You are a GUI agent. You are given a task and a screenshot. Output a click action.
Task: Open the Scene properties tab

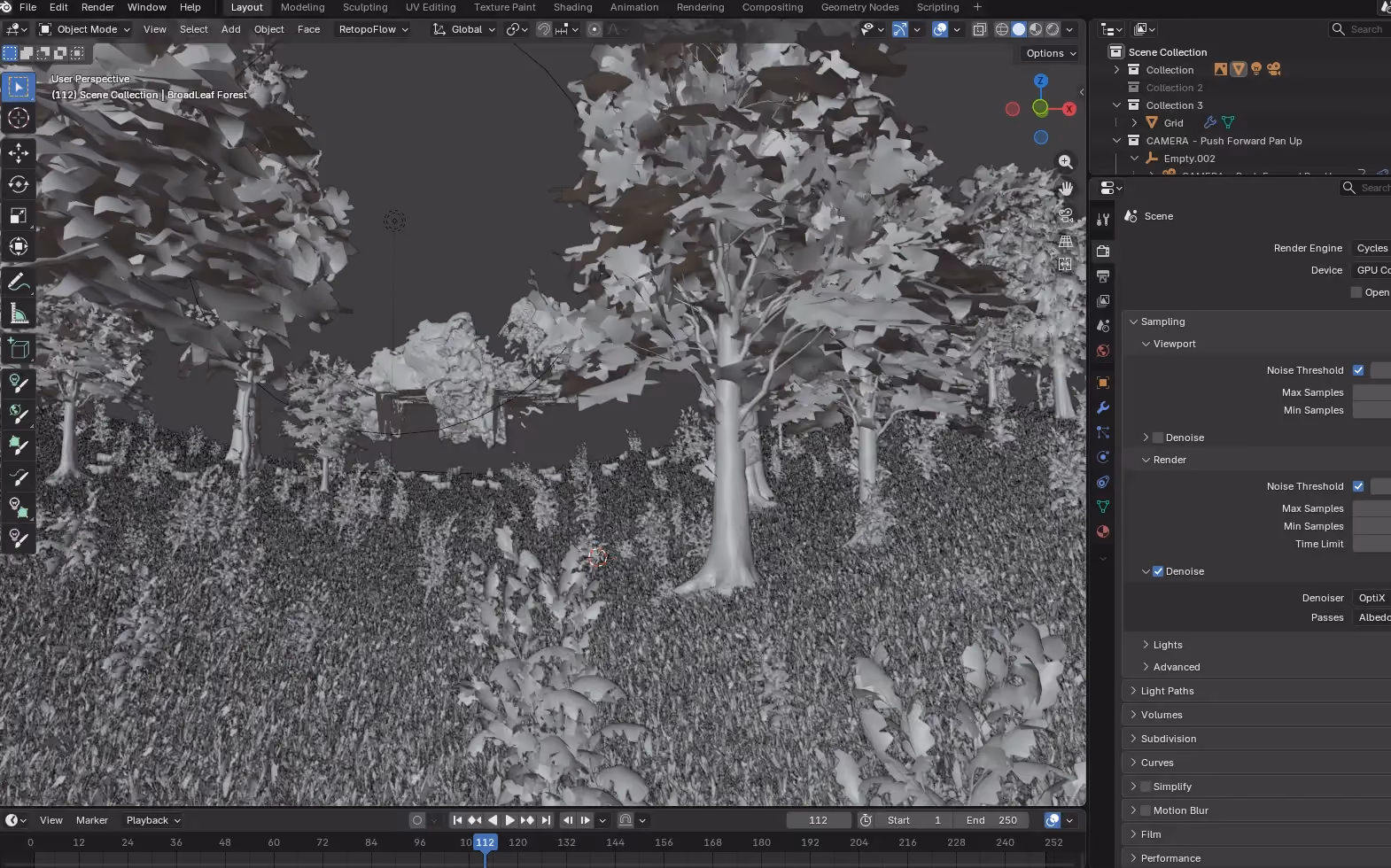1103,326
